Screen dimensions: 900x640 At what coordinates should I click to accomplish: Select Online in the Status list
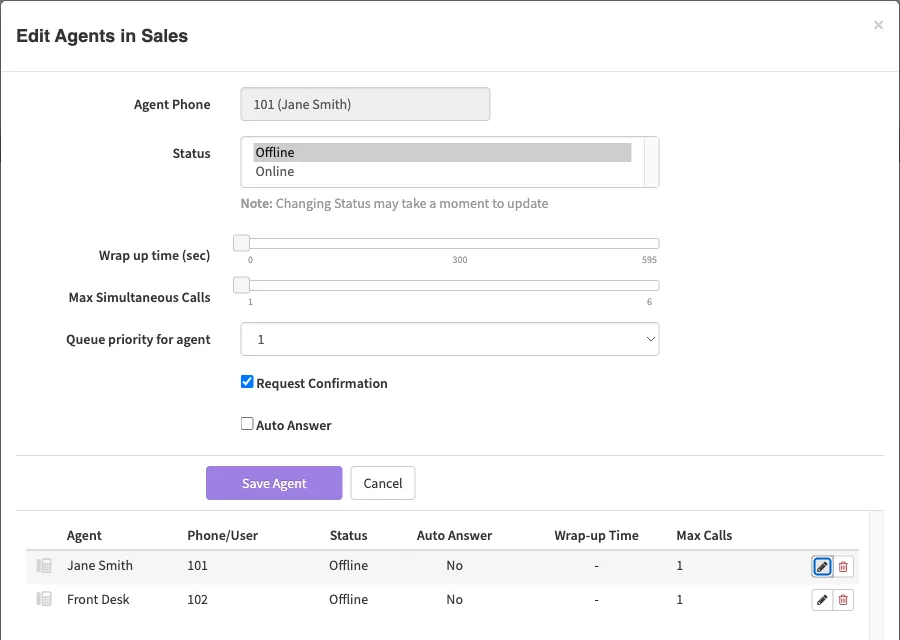click(x=442, y=171)
